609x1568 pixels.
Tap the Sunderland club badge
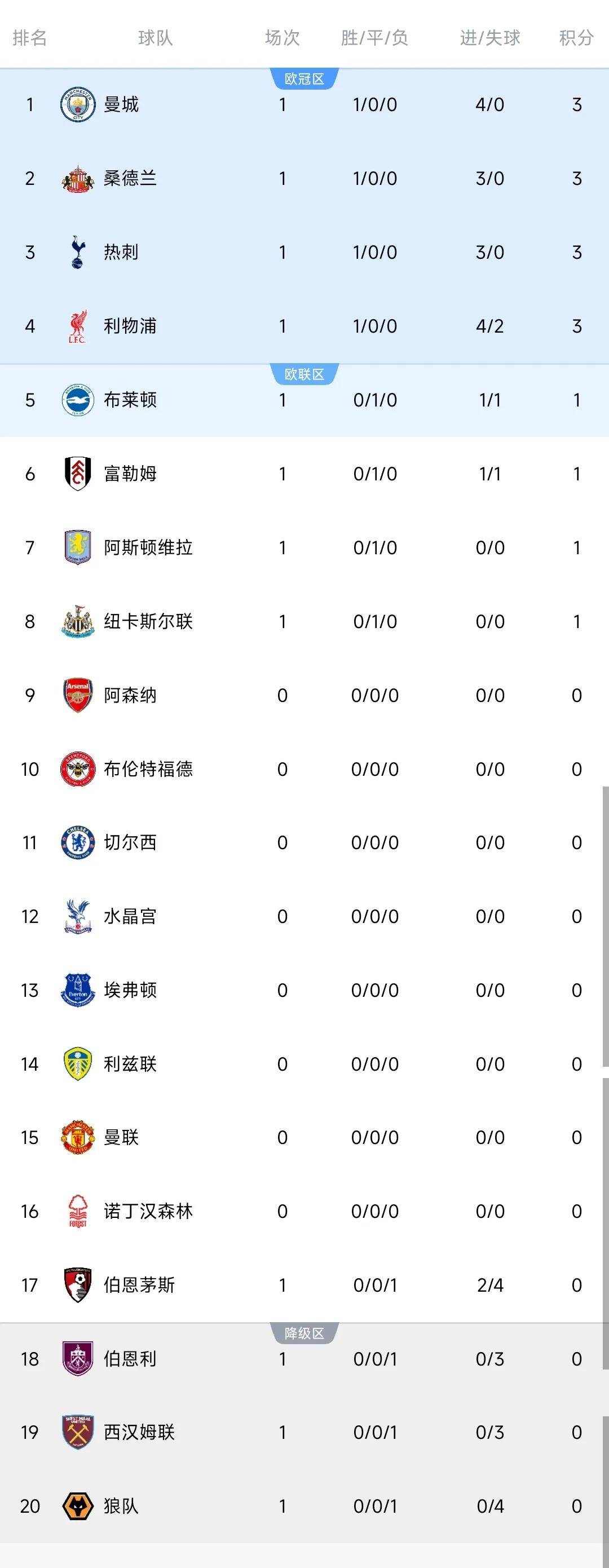tap(78, 178)
